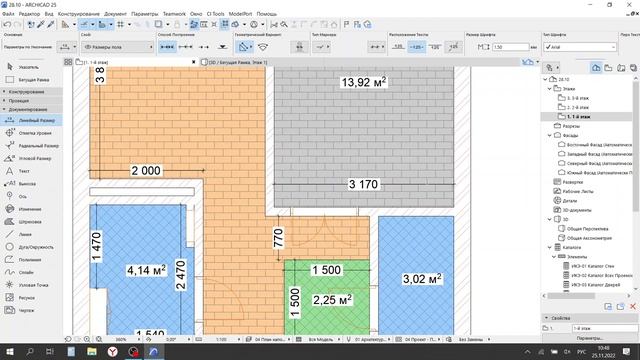The image size is (640, 360).
Task: Open the tab overview grid icon
Action: tap(68, 62)
